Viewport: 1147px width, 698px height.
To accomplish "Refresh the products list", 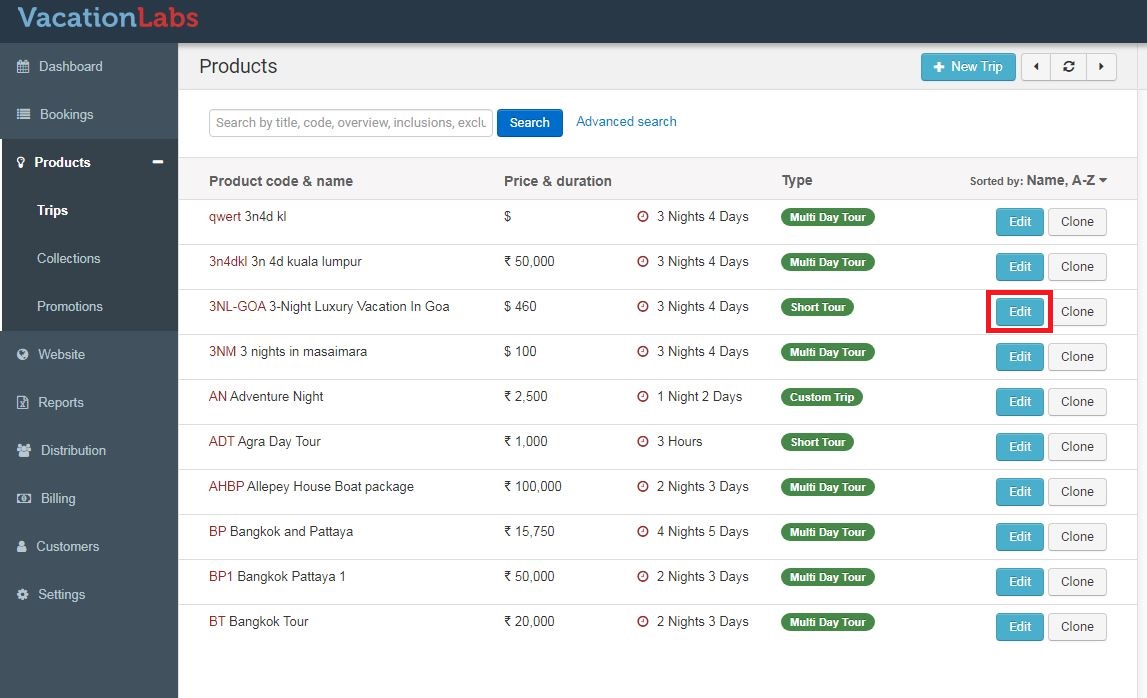I will point(1069,67).
